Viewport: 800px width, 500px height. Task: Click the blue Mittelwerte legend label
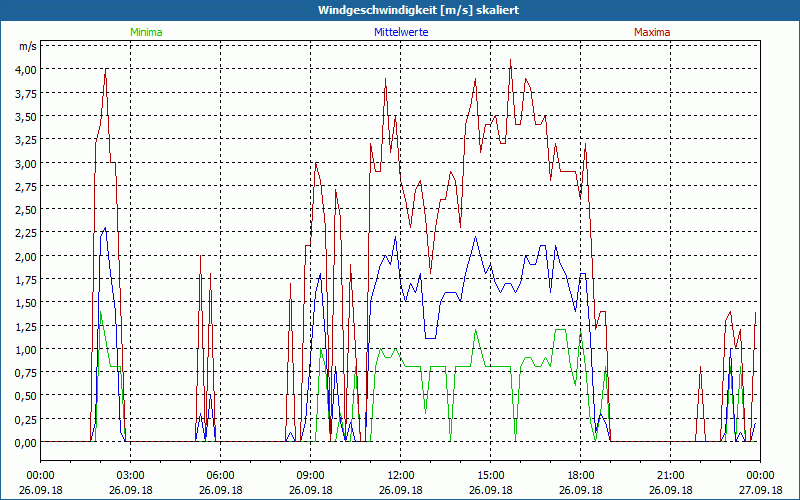(x=401, y=32)
